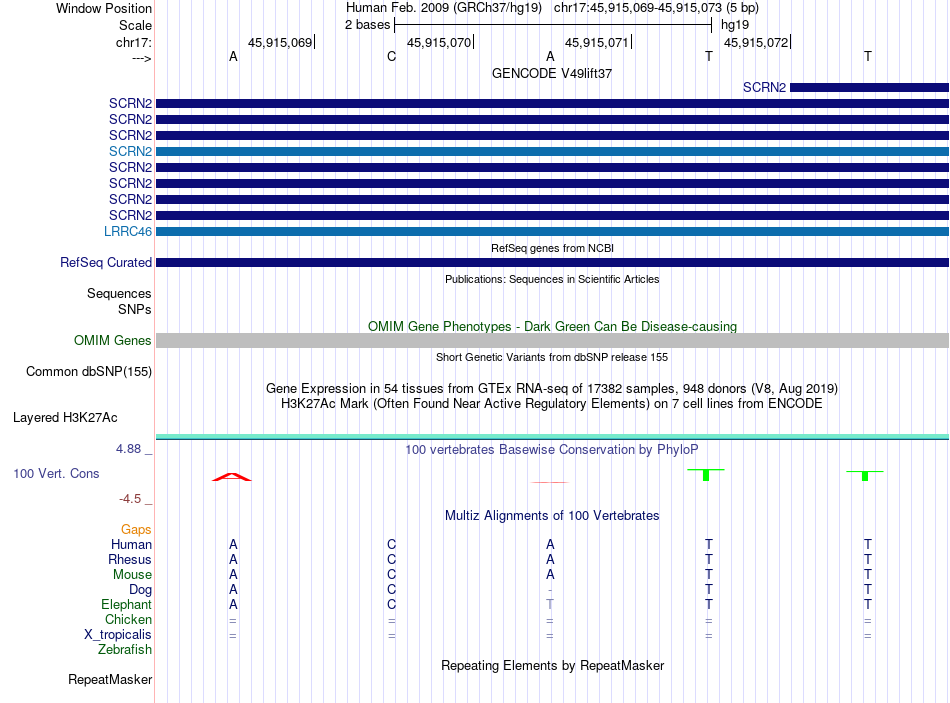This screenshot has height=703, width=950.
Task: Click the 45,915,070 position marker
Action: coord(439,42)
